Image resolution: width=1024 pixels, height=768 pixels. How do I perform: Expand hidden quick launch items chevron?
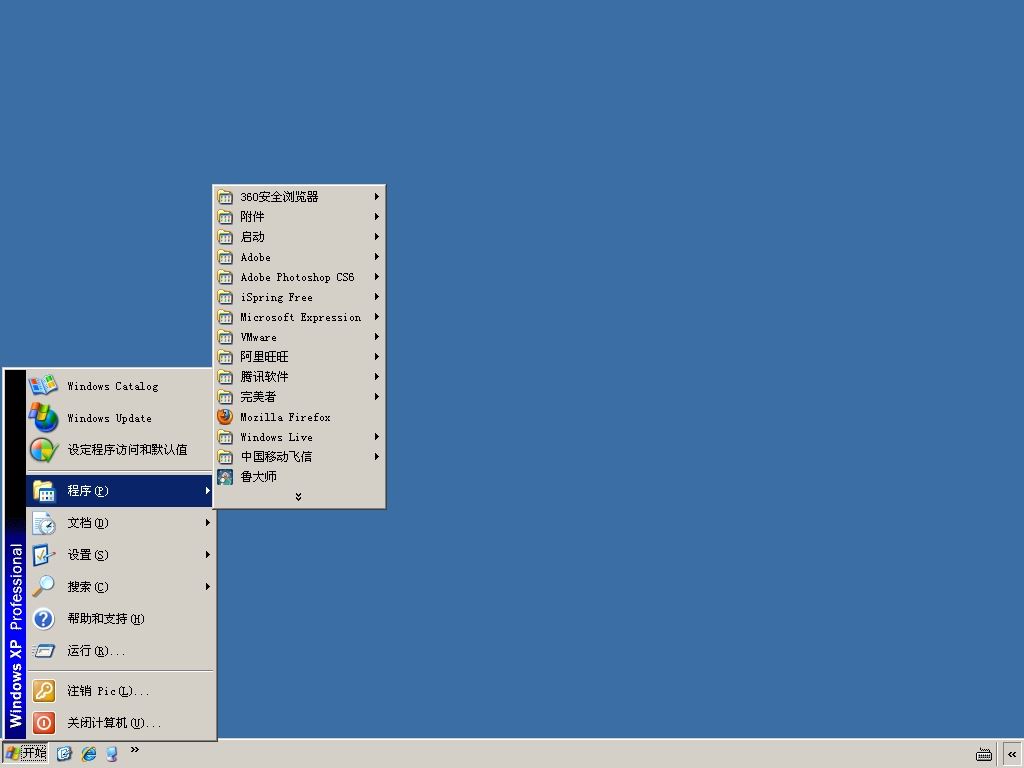pos(135,750)
